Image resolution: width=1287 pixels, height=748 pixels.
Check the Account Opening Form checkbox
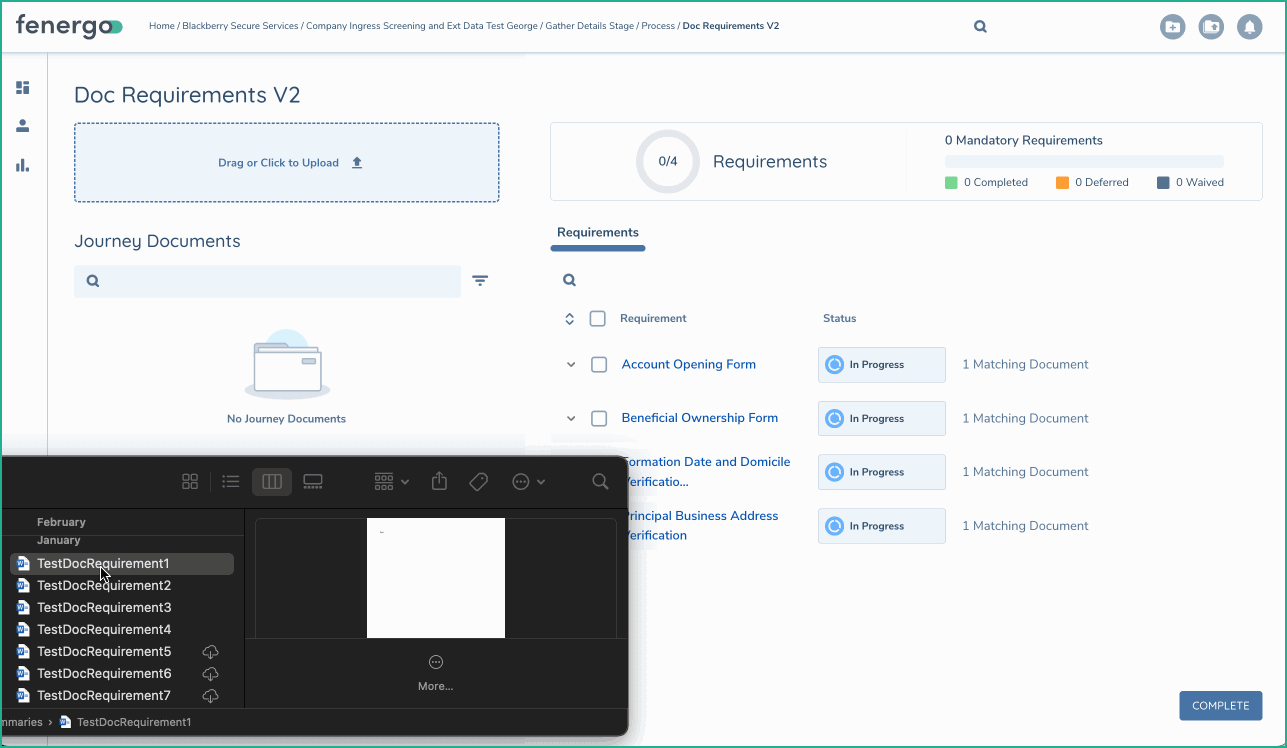tap(599, 365)
